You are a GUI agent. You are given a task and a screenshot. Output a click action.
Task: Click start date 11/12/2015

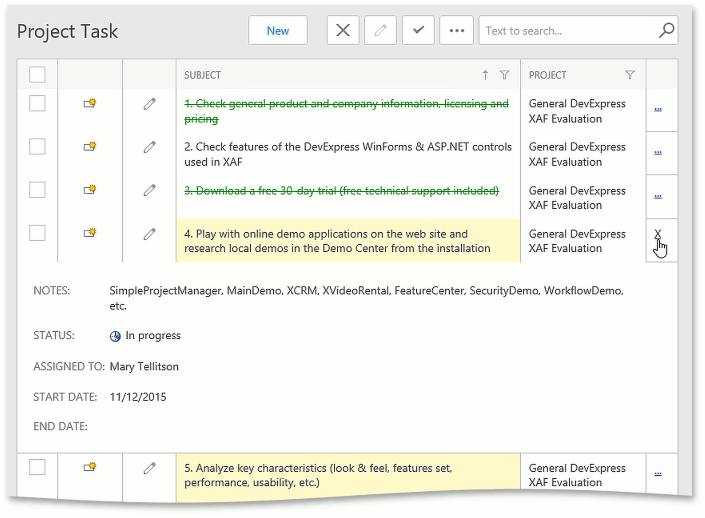(x=138, y=397)
